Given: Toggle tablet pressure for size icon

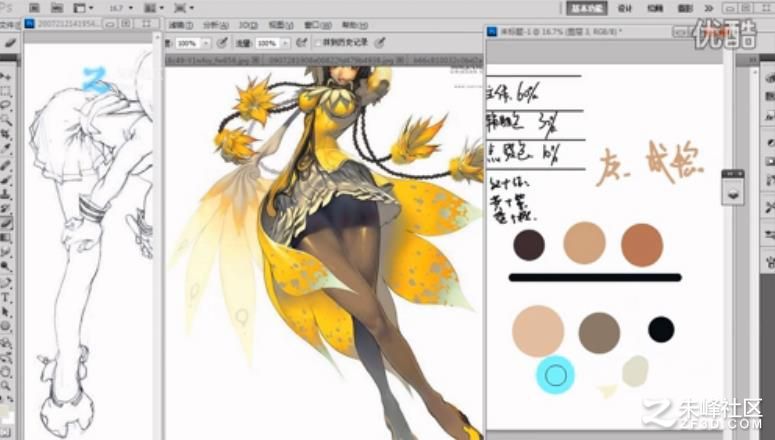Looking at the screenshot, I should [380, 44].
